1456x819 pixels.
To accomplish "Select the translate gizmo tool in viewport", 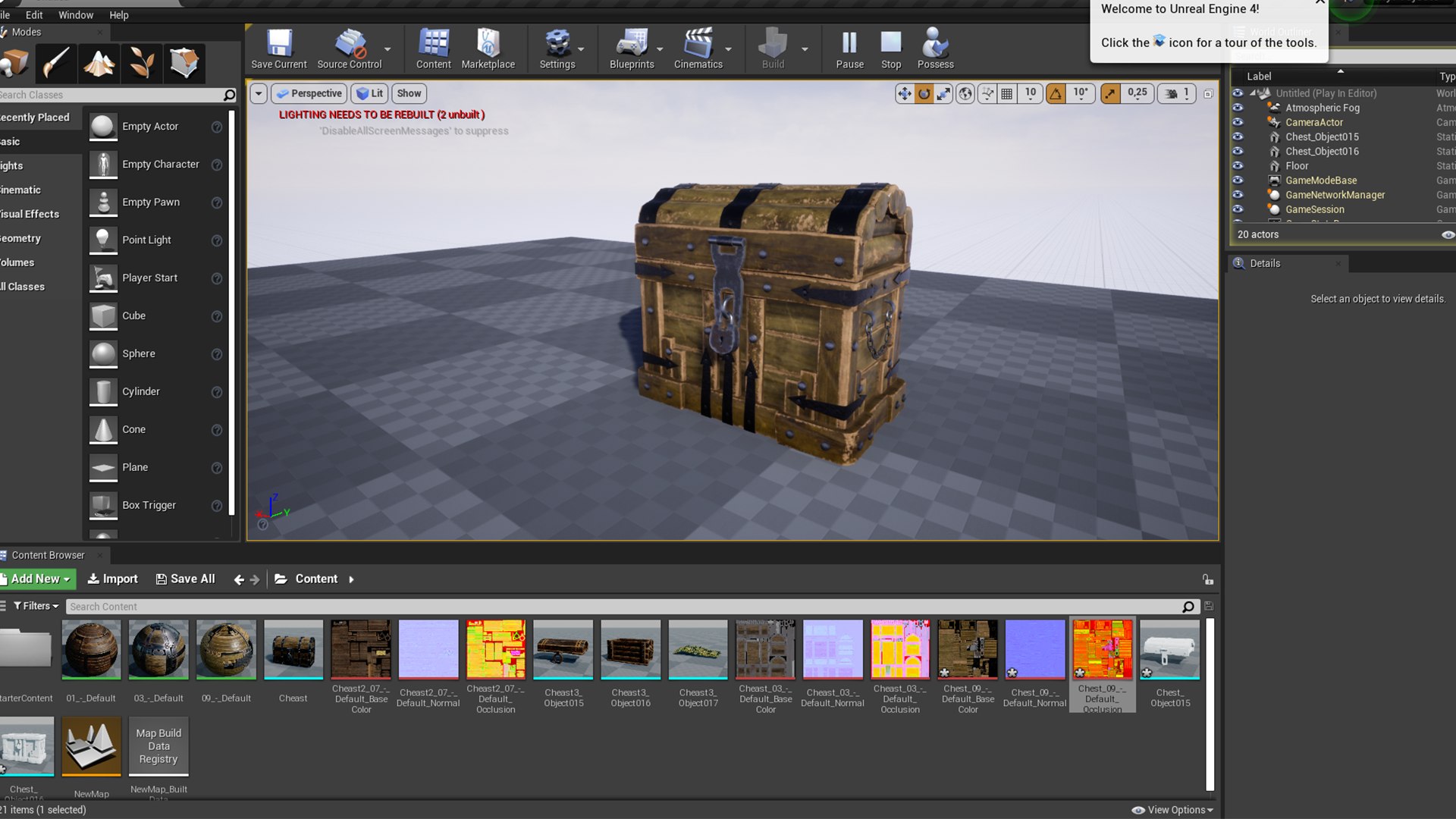I will pyautogui.click(x=905, y=93).
